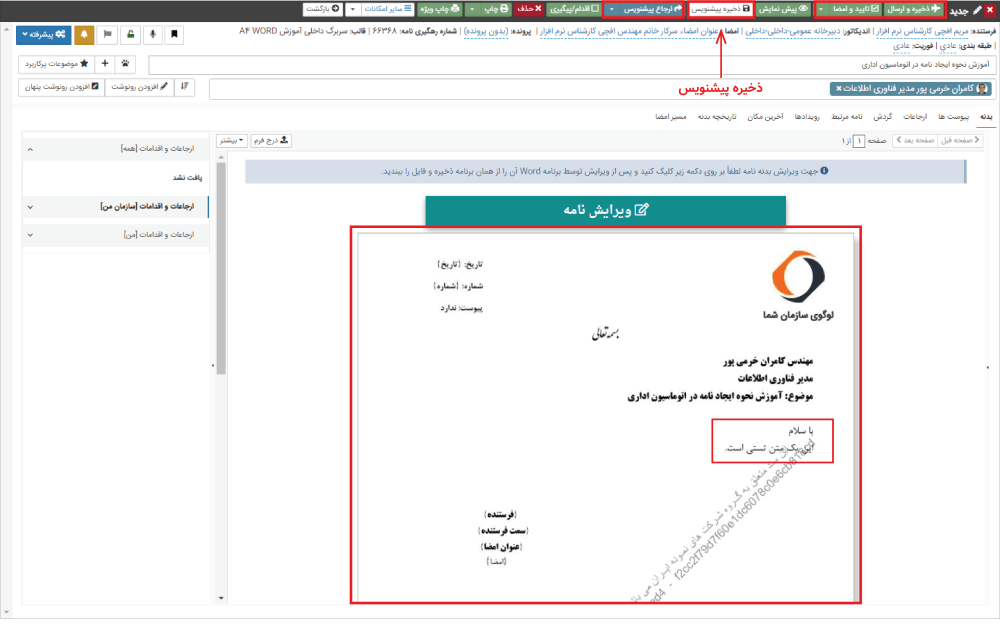Expand the بیشتر more dropdown

tap(230, 141)
